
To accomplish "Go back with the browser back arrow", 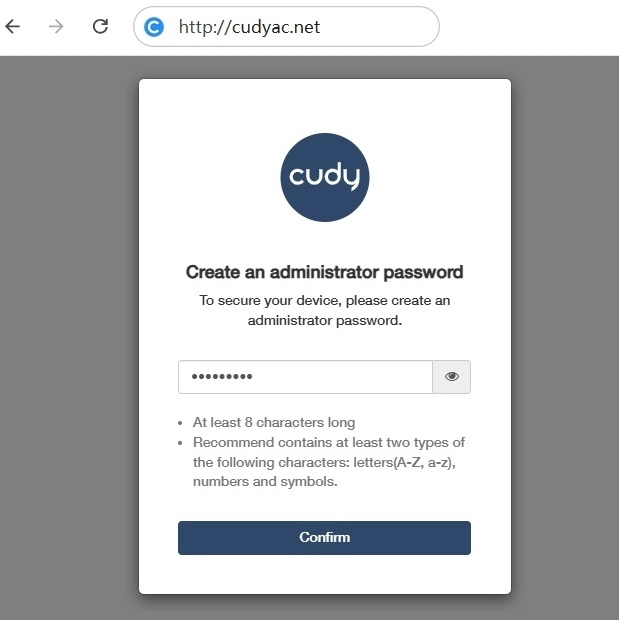I will click(13, 27).
